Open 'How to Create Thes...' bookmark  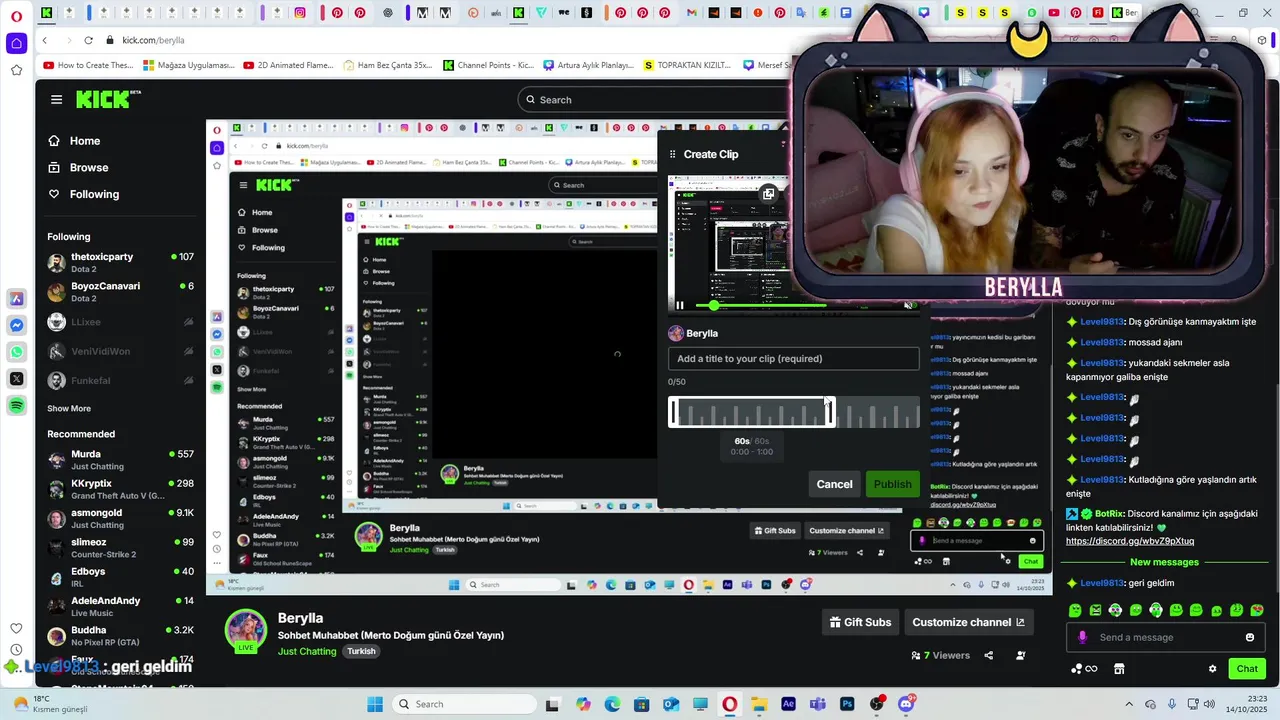[88, 65]
